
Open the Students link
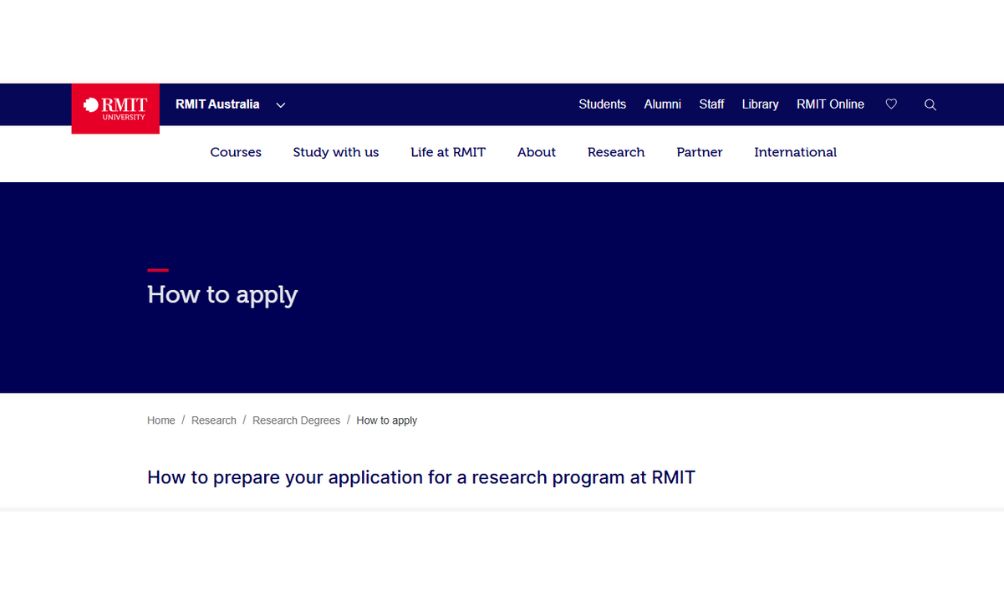pyautogui.click(x=602, y=104)
